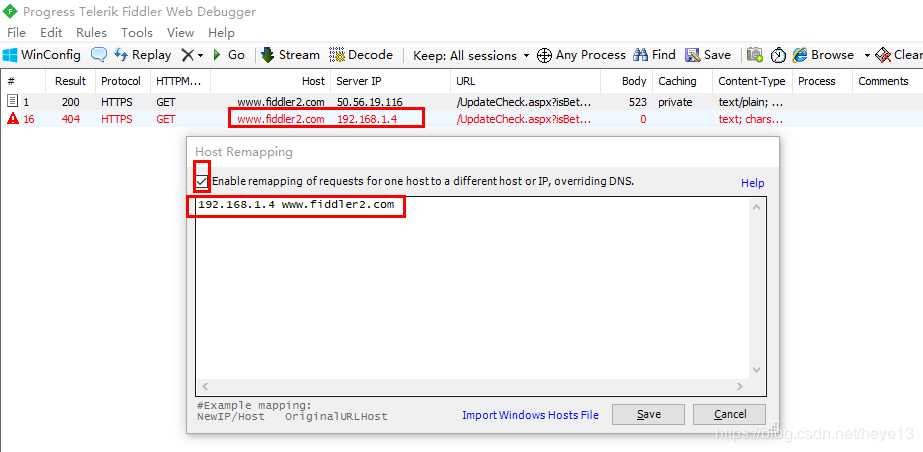The width and height of the screenshot is (923, 452).
Task: Open the Help menu
Action: pyautogui.click(x=221, y=33)
